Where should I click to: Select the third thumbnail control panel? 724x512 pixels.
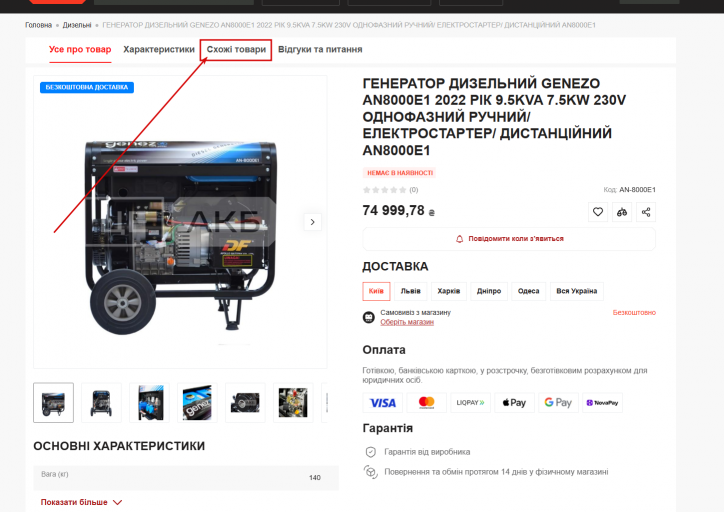(x=150, y=403)
